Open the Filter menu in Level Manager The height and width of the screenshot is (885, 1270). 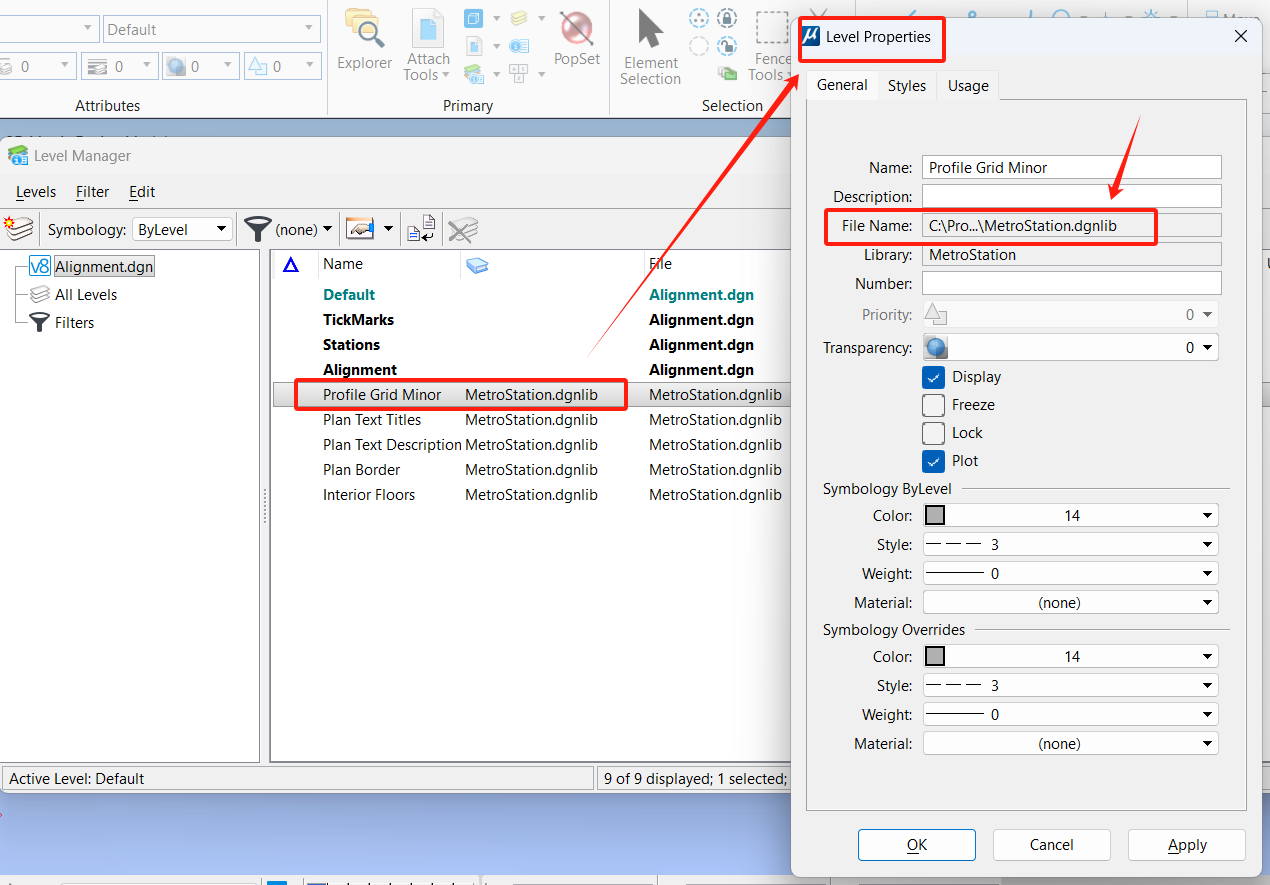coord(93,192)
